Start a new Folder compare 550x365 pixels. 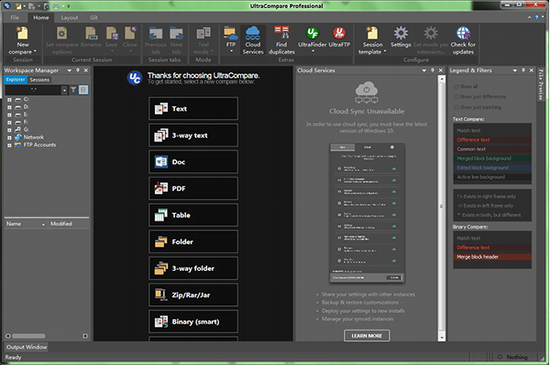[193, 242]
